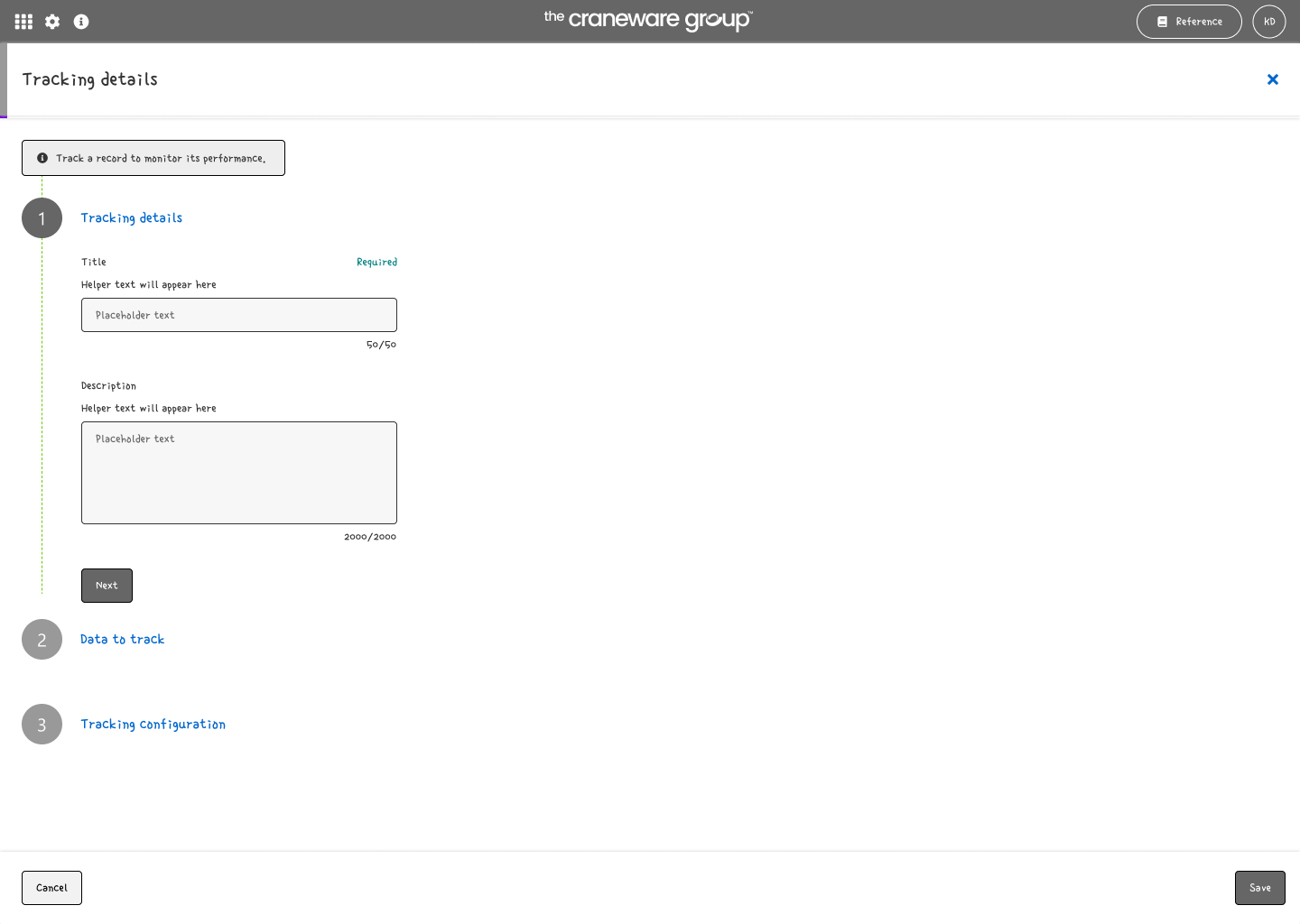Viewport: 1300px width, 924px height.
Task: Click the step 3 circle
Action: [42, 725]
